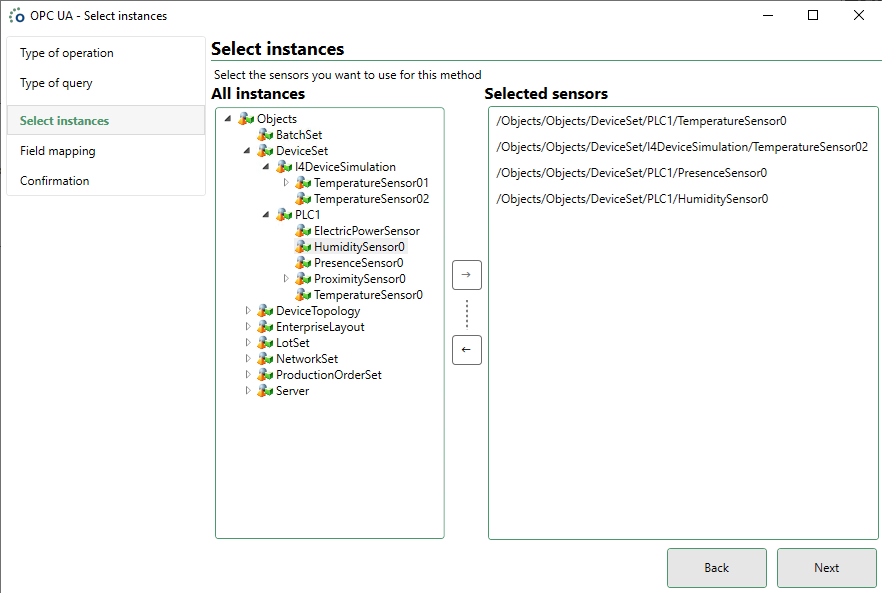882x593 pixels.
Task: Go to the Field mapping step
Action: tap(58, 151)
